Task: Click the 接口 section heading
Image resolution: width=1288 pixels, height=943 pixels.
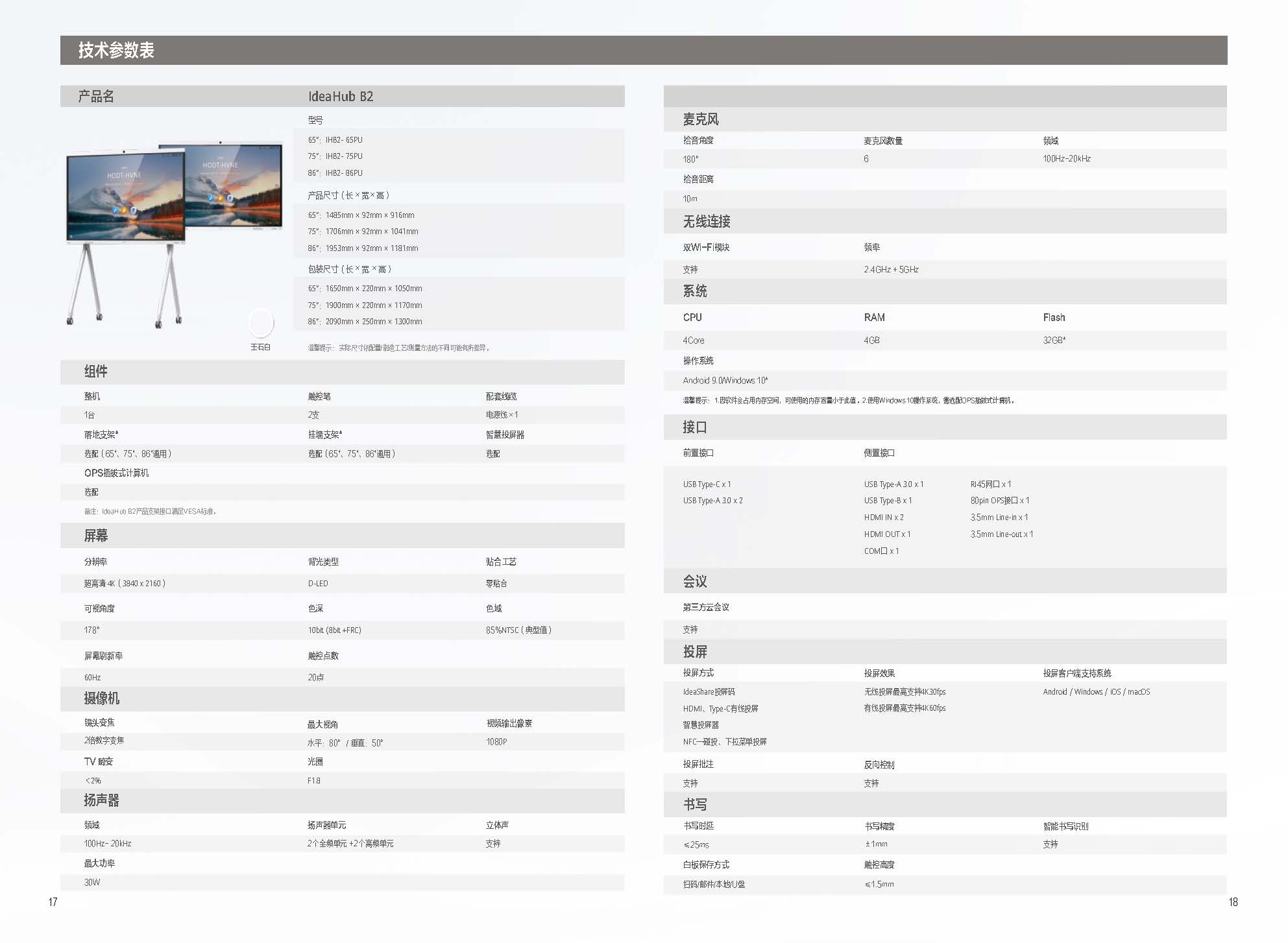Action: 695,427
